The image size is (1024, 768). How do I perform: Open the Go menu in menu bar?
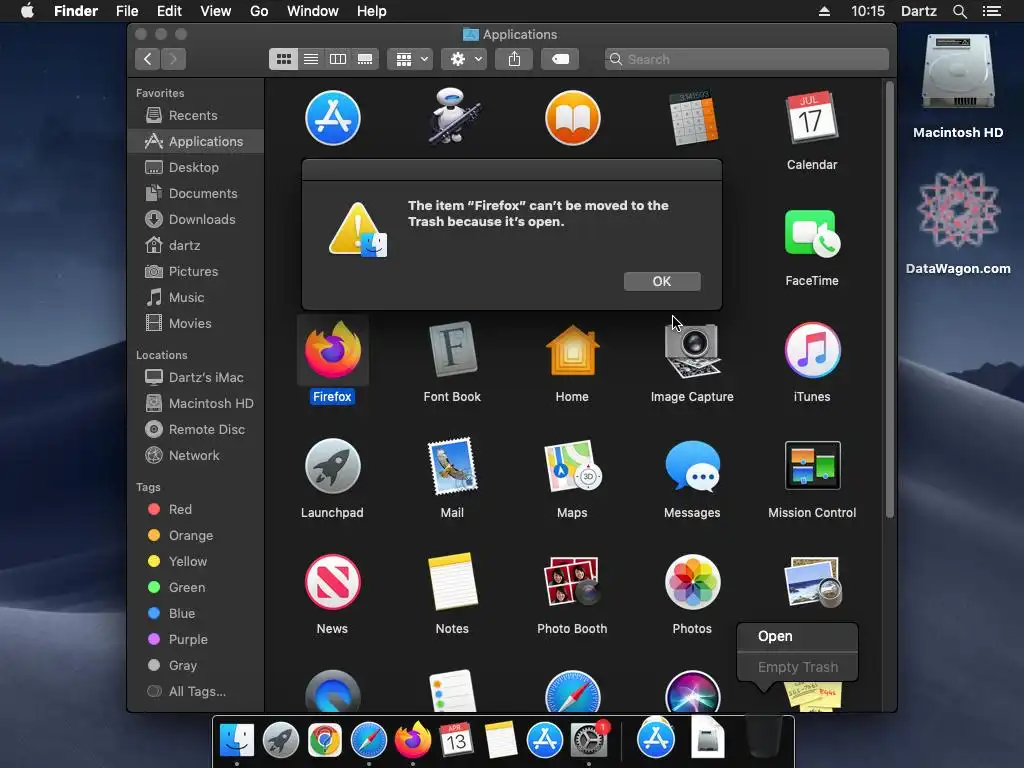coord(259,11)
